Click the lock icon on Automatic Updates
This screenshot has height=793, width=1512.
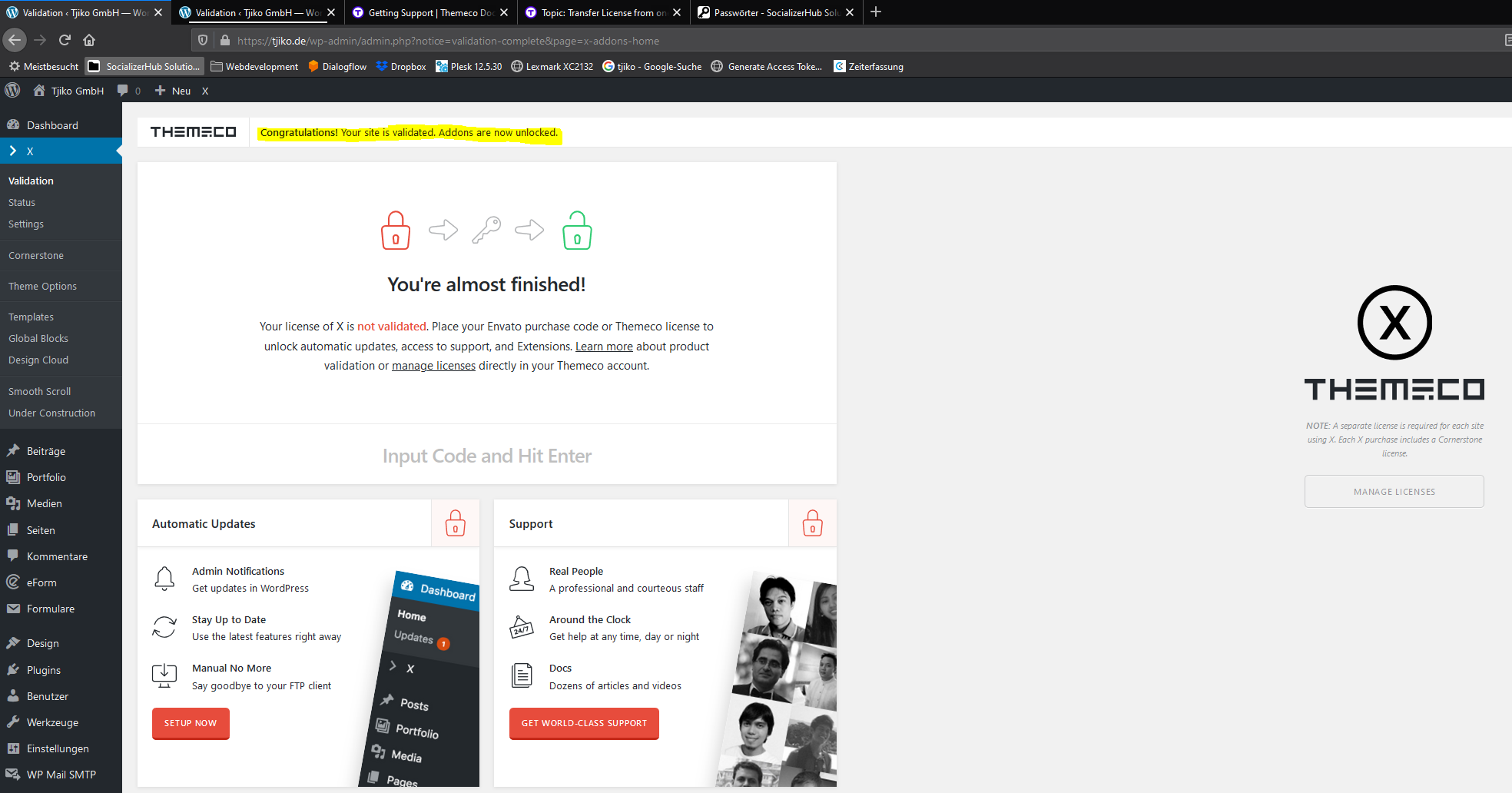click(456, 523)
